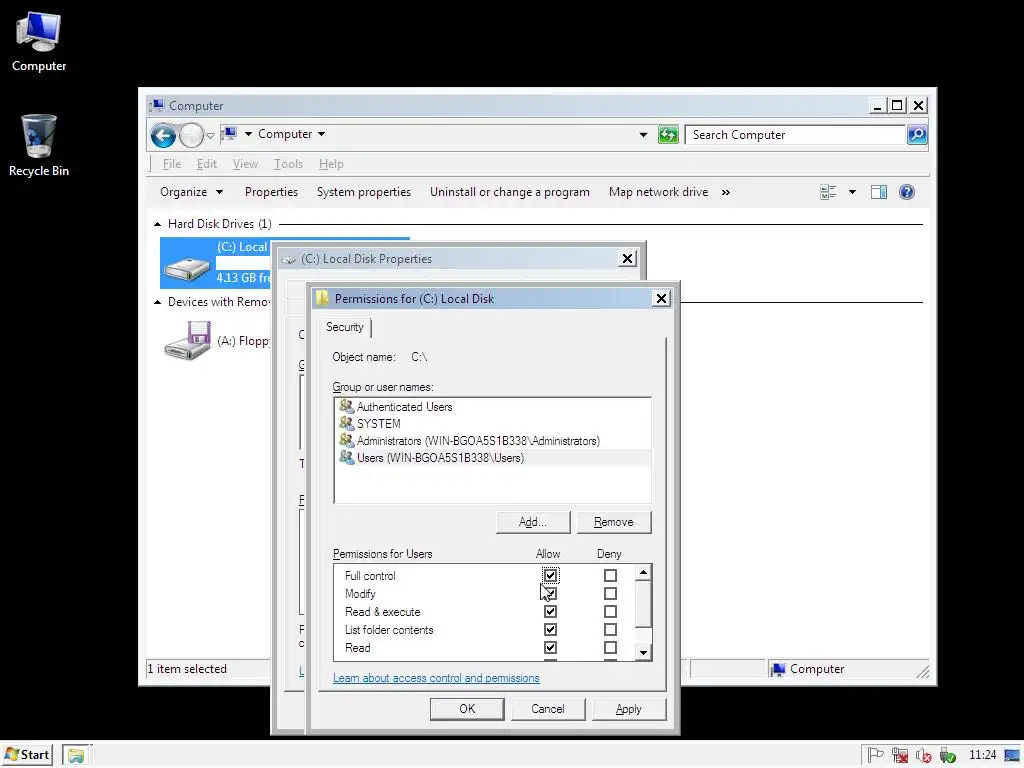This screenshot has height=768, width=1024.
Task: Click Map network drive in toolbar
Action: click(658, 192)
